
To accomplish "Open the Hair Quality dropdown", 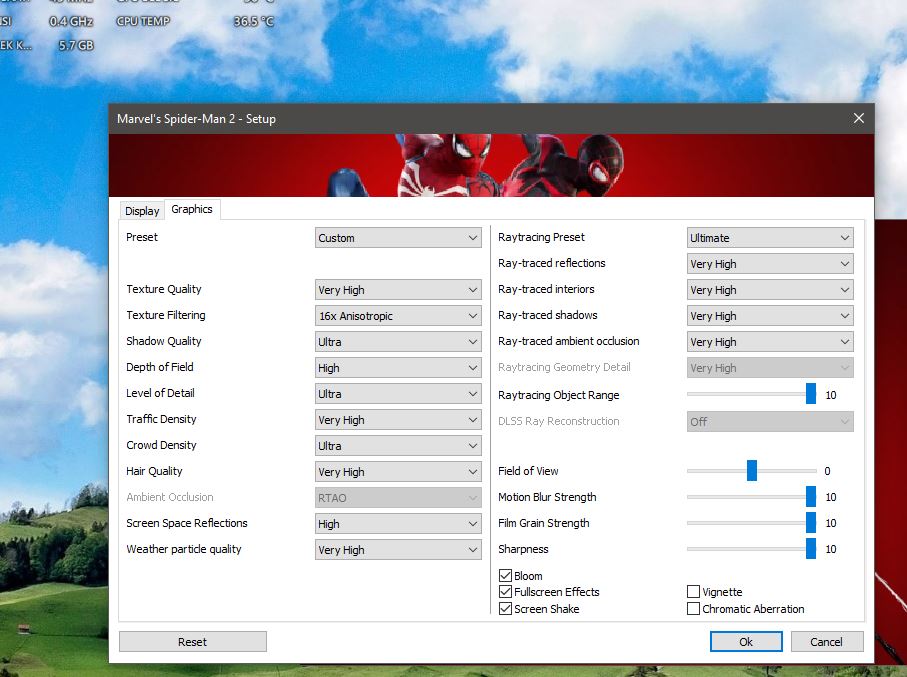I will coord(398,472).
